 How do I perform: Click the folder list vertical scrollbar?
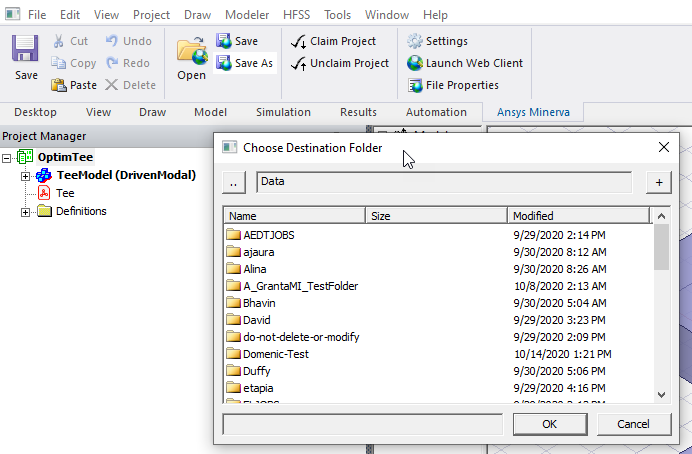[661, 310]
